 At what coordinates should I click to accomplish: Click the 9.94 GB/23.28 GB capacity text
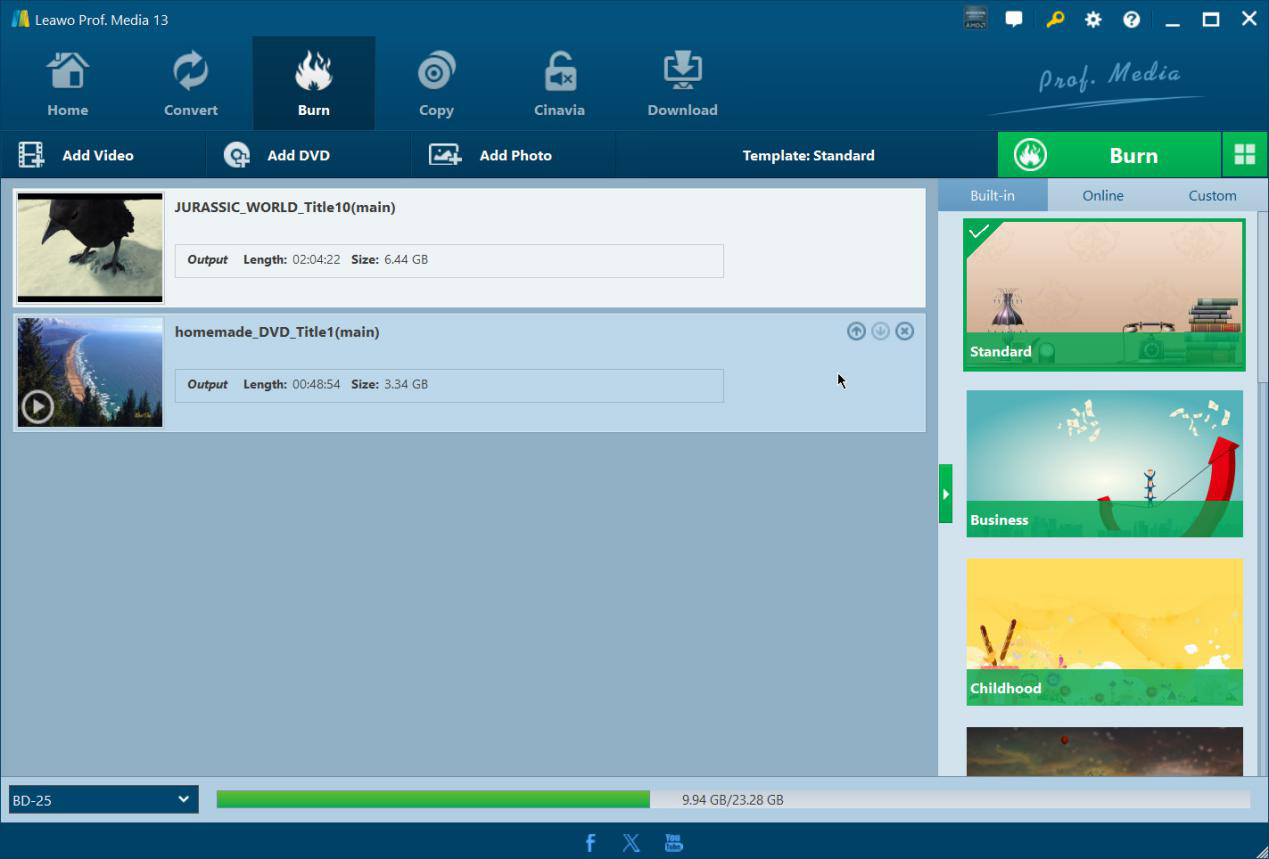tap(733, 800)
